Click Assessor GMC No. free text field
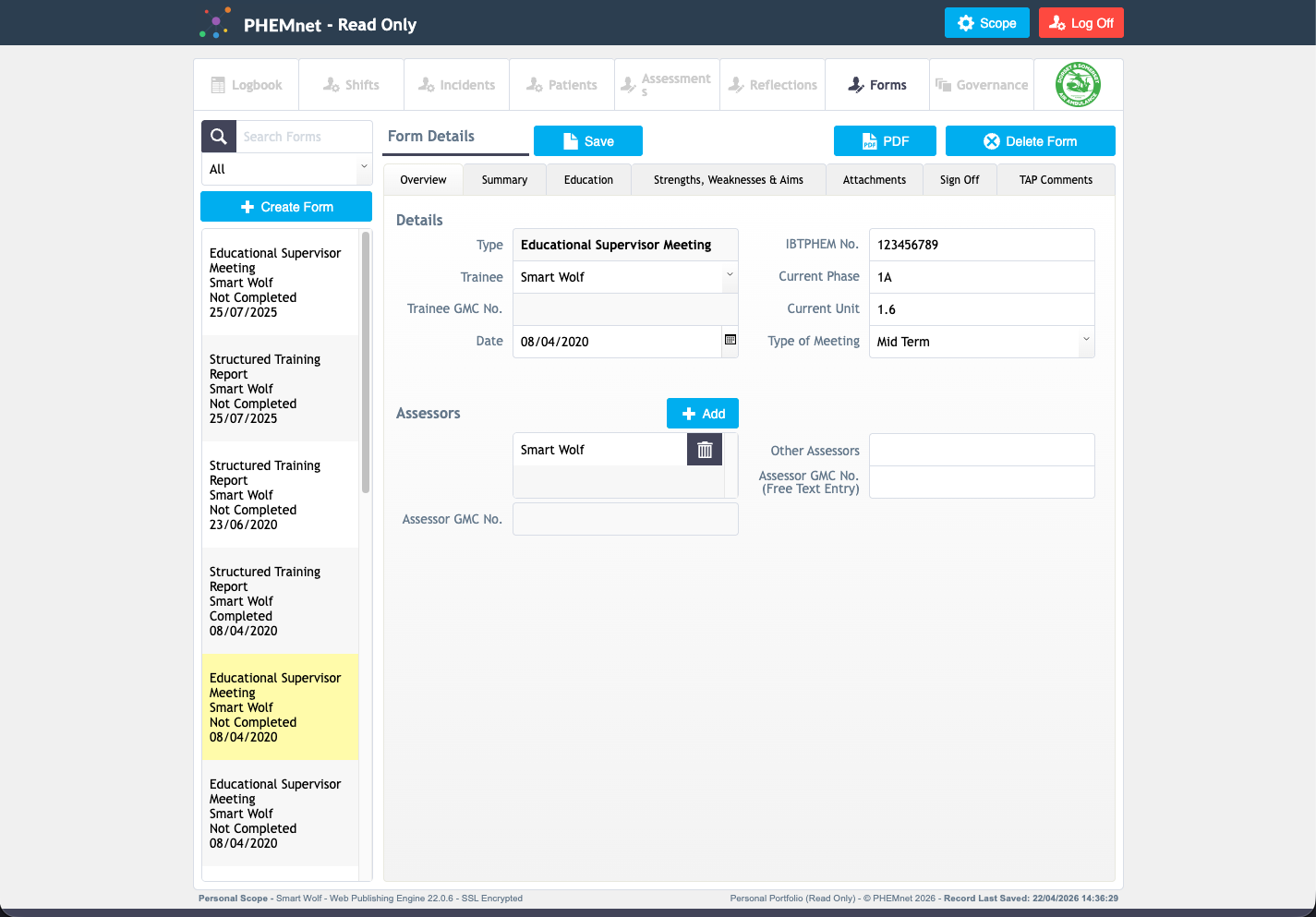The height and width of the screenshot is (917, 1316). pyautogui.click(x=982, y=482)
